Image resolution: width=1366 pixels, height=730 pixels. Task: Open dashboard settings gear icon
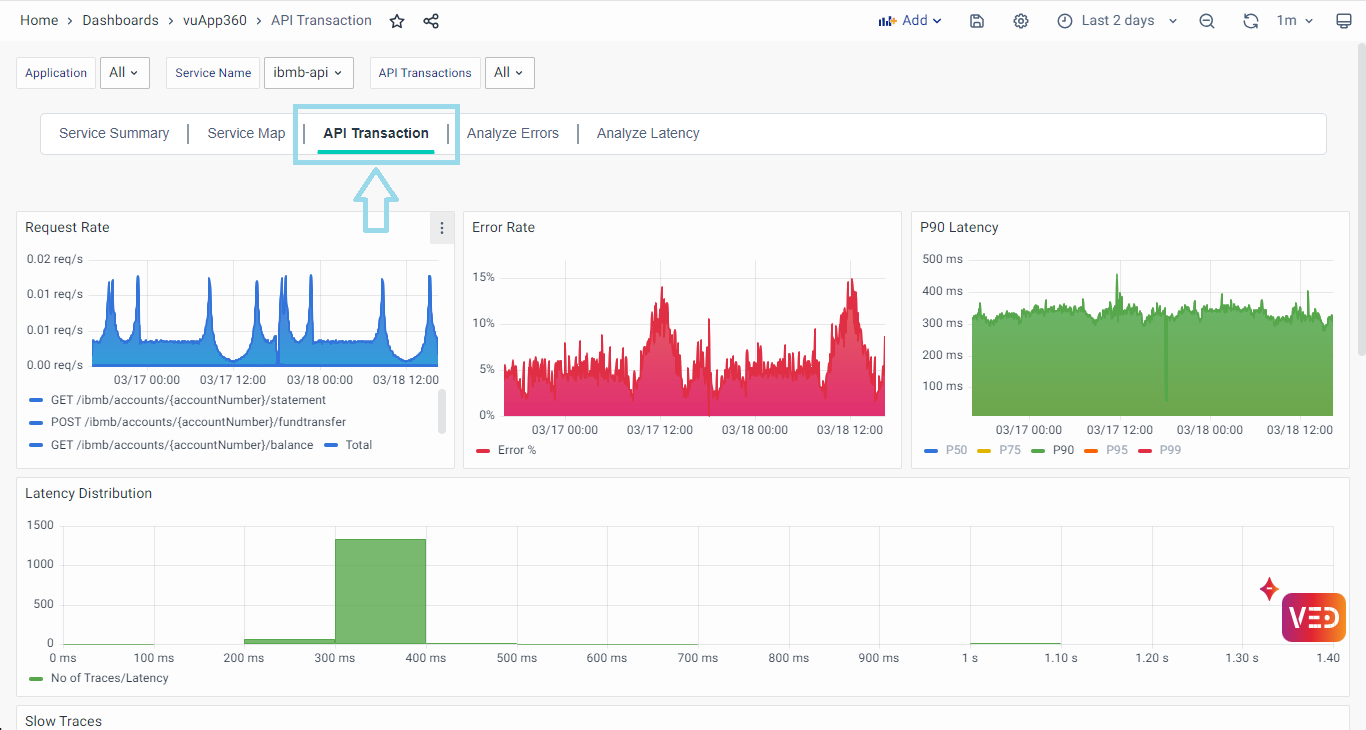[1020, 21]
